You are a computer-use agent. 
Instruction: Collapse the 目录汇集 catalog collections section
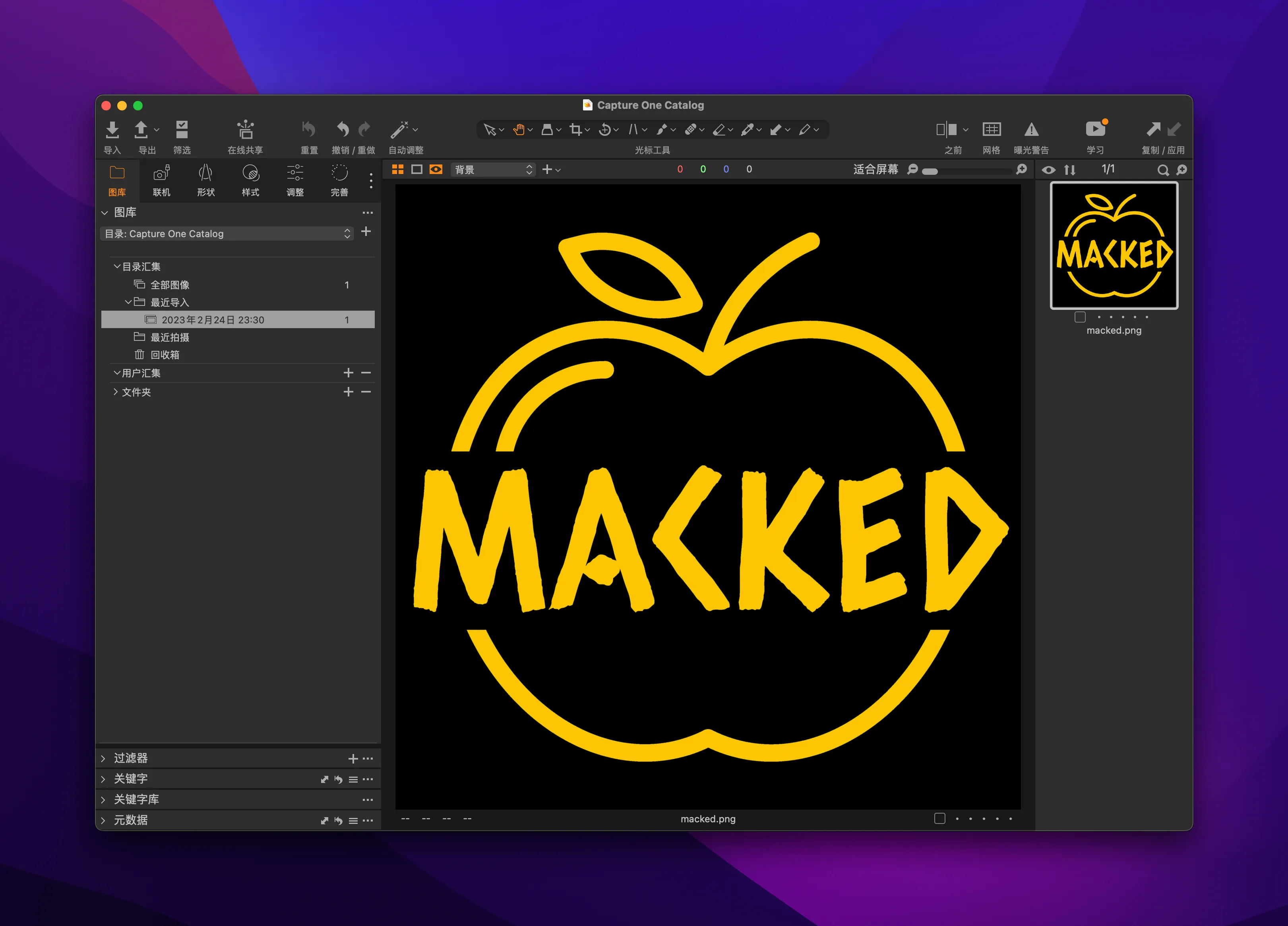click(x=116, y=266)
